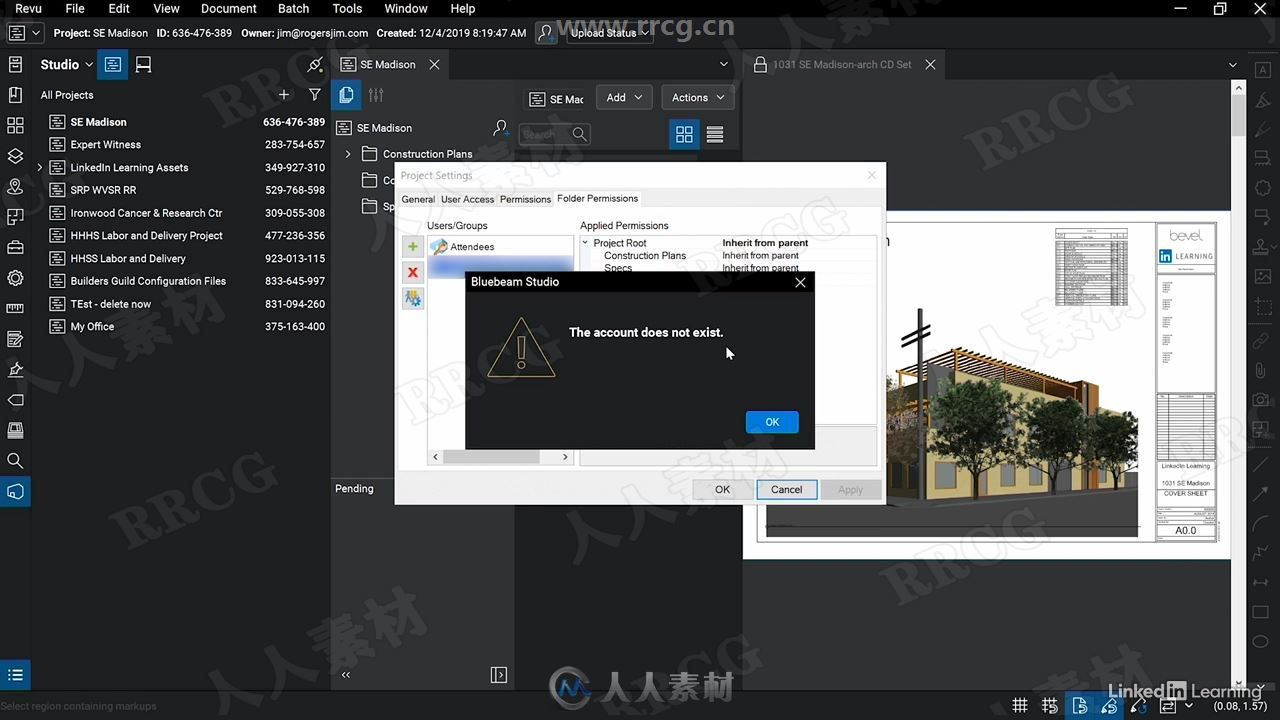
Task: Click OK in Project Settings dialog
Action: [x=722, y=489]
